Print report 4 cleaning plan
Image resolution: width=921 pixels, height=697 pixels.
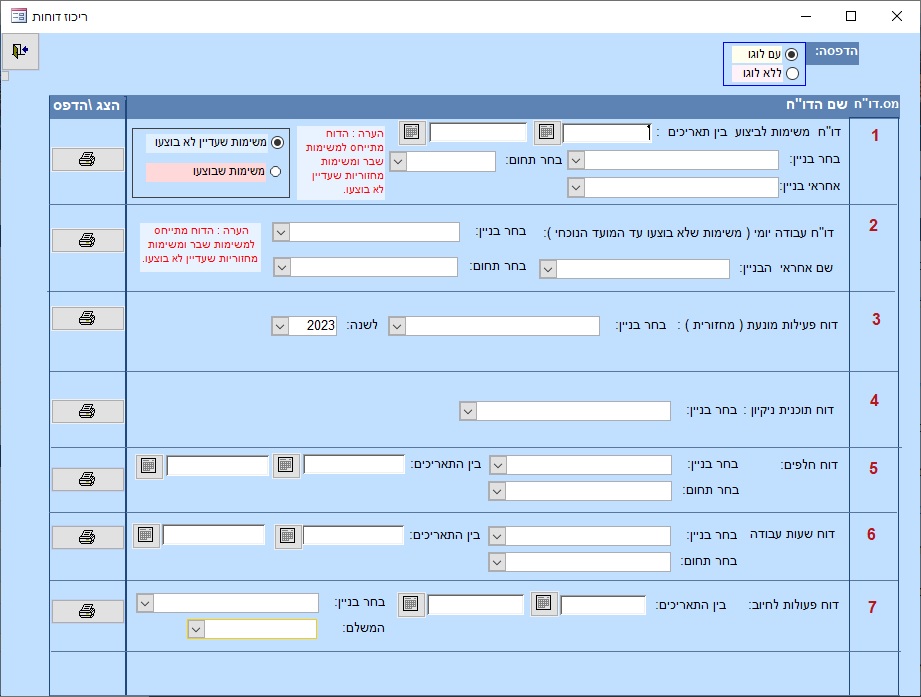pos(88,411)
